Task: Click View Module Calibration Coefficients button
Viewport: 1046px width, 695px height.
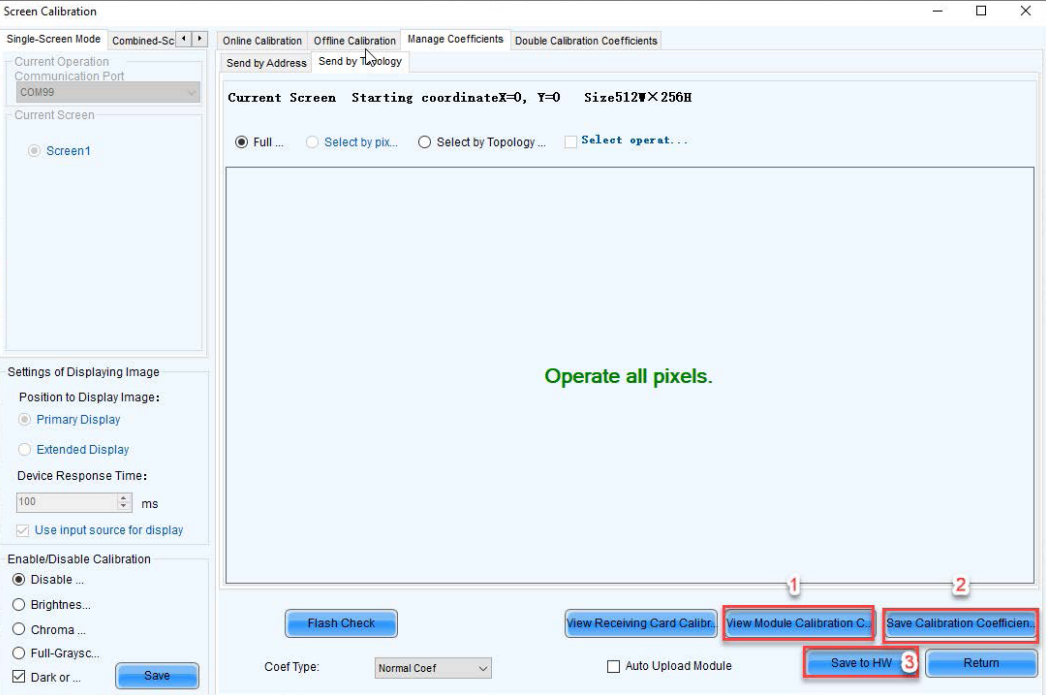Action: [797, 624]
